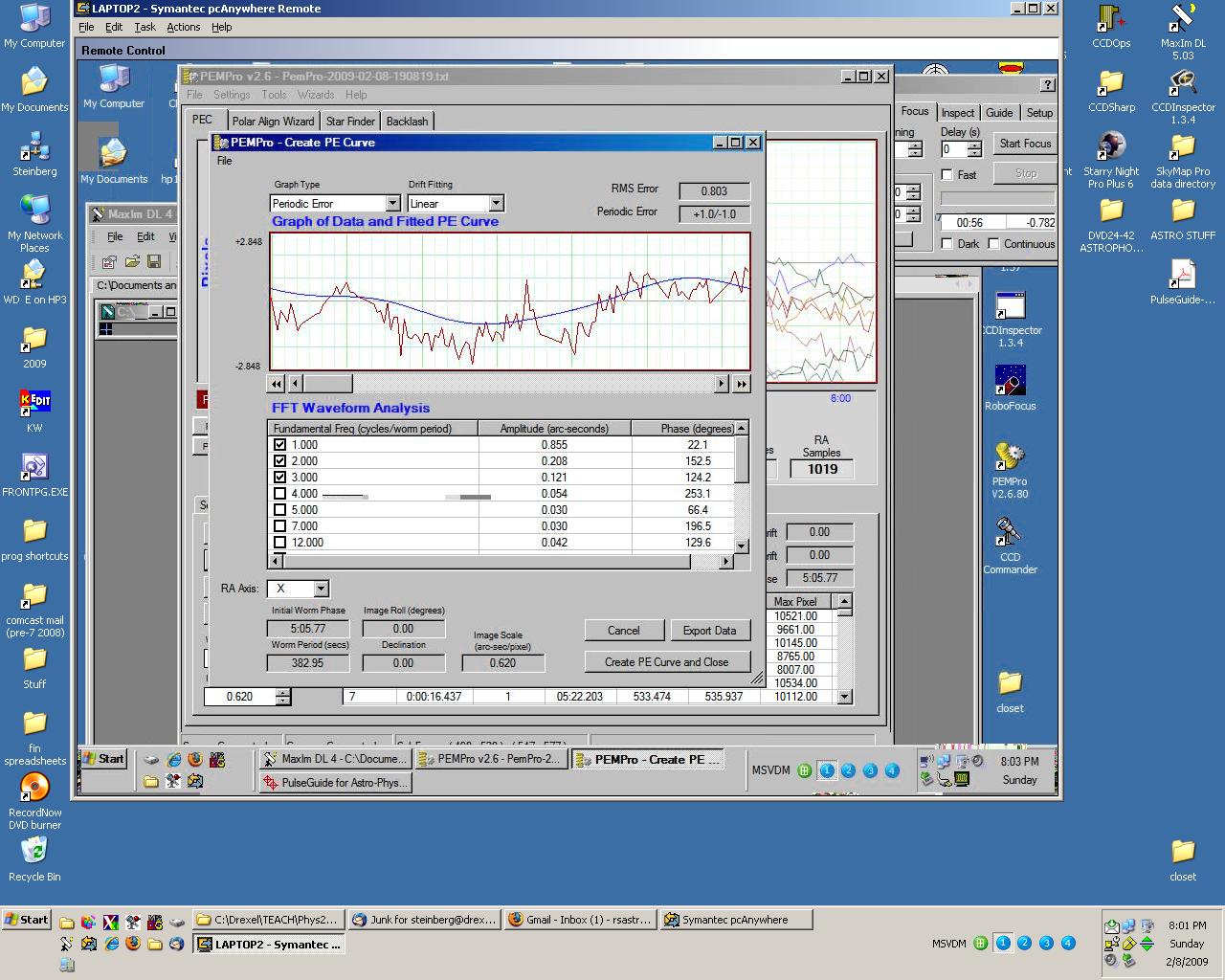Open CCDSharp desktop folder

point(1111,91)
